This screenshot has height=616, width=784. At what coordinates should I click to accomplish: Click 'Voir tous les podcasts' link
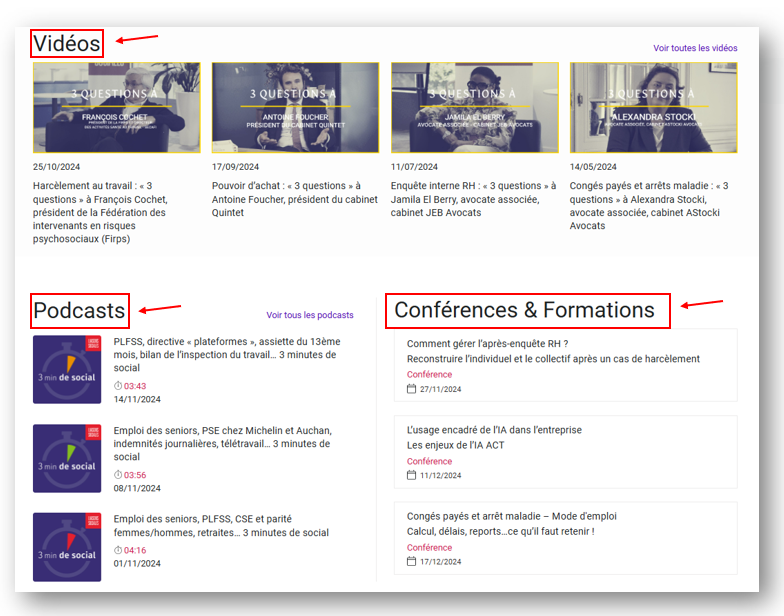310,315
